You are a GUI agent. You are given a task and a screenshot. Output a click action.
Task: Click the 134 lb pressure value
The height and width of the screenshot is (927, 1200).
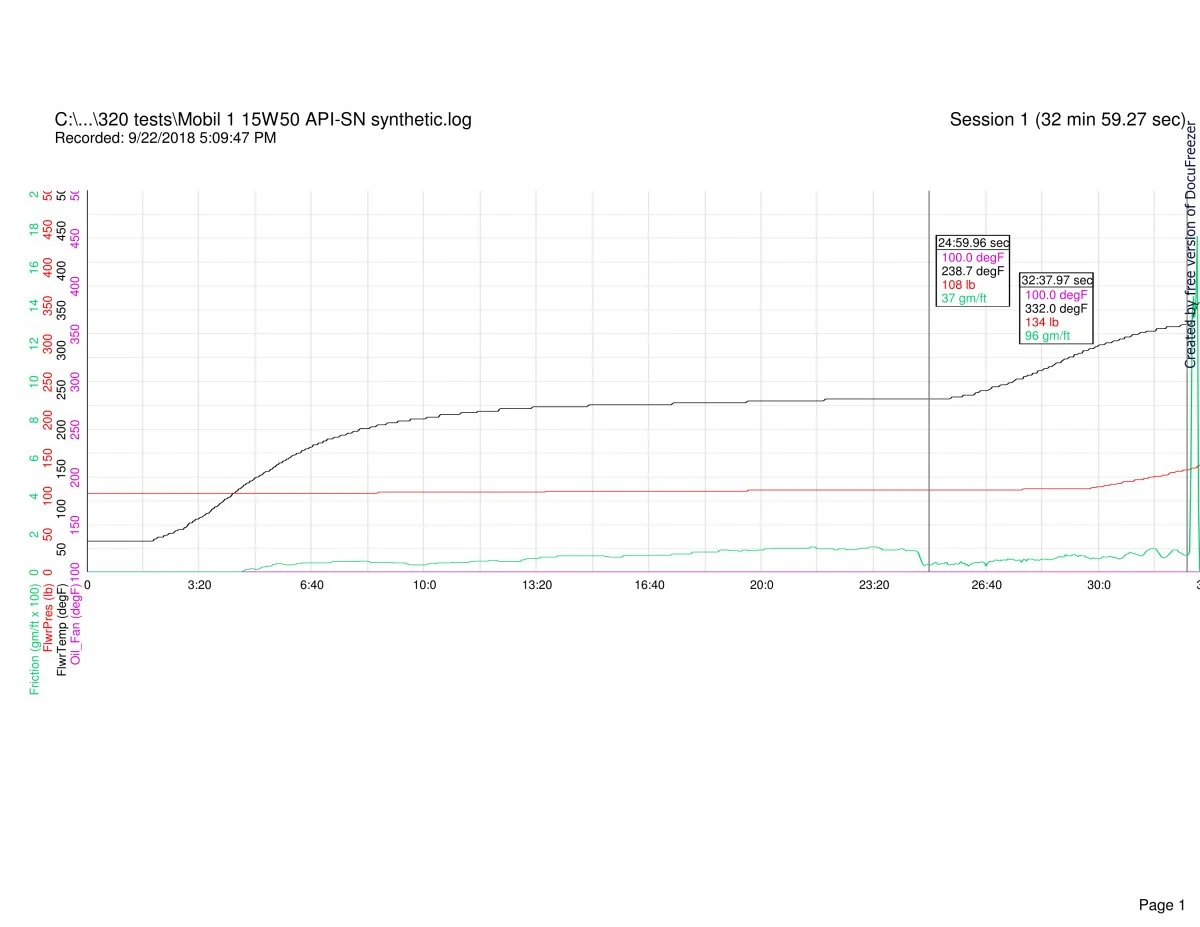click(x=1041, y=322)
